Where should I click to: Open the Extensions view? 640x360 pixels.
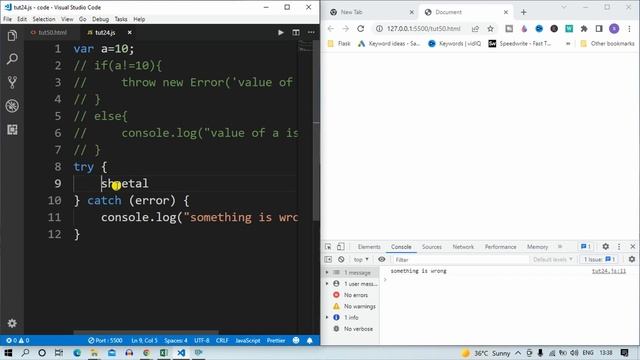click(x=12, y=130)
